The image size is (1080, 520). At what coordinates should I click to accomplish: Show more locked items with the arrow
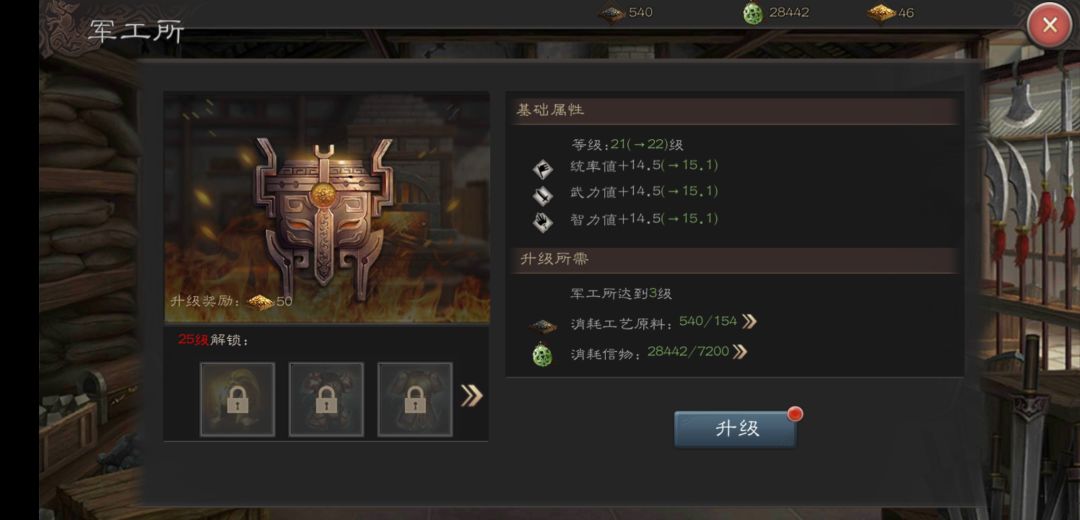point(471,395)
